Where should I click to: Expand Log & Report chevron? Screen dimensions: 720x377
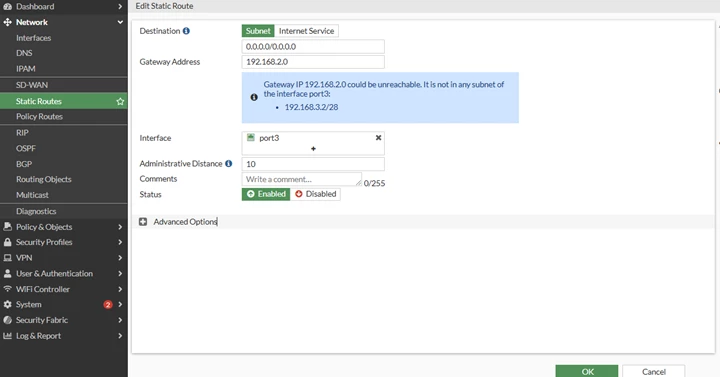(120, 336)
